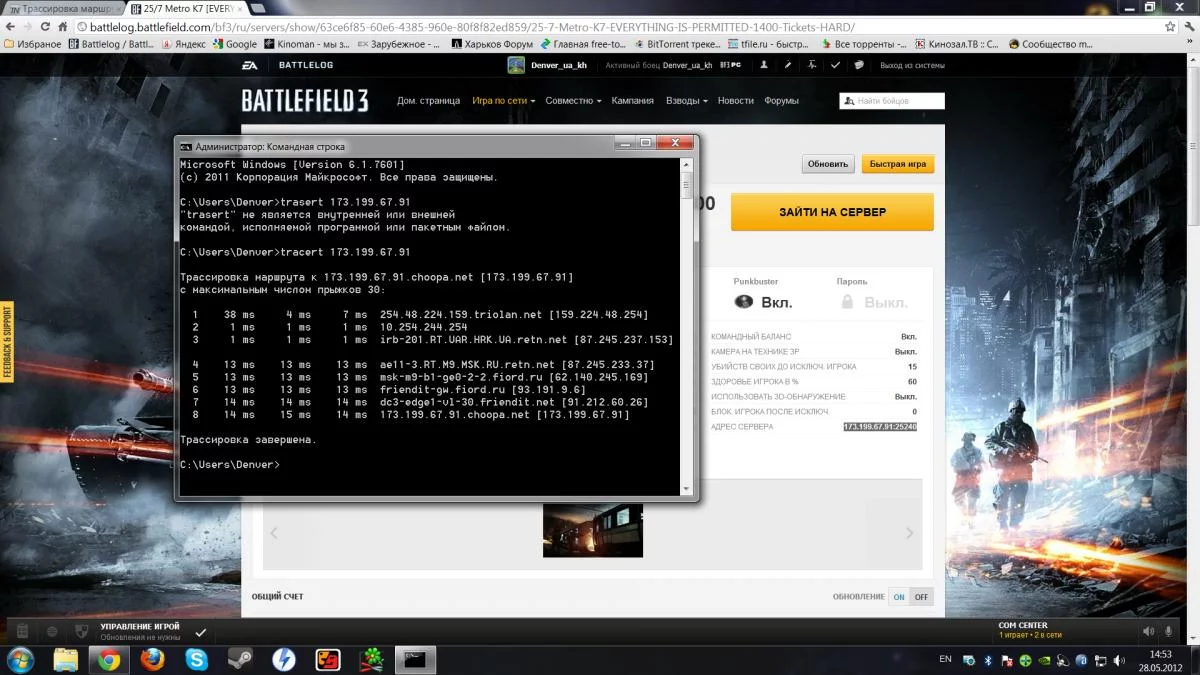Click the EA logo in Battlelog header
1200x675 pixels.
pyautogui.click(x=249, y=65)
